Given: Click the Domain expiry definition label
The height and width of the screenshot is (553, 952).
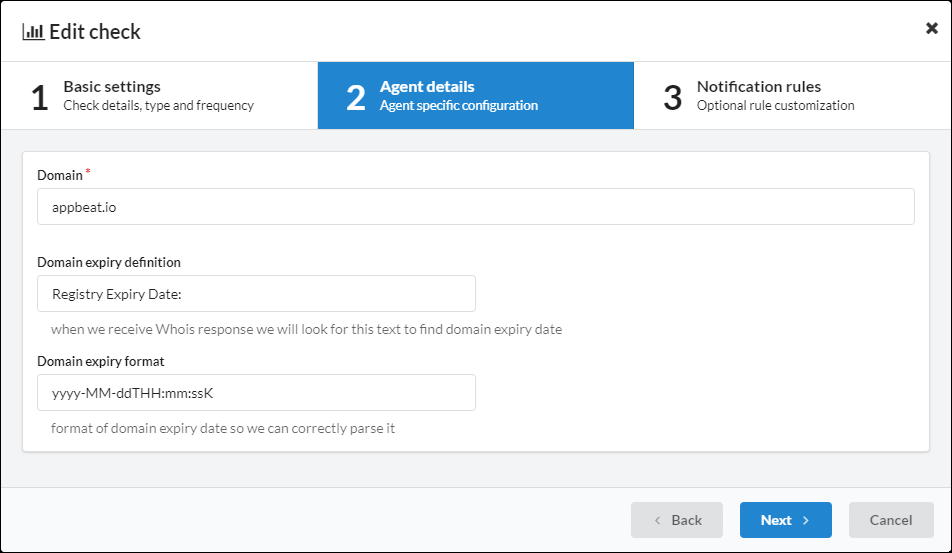Looking at the screenshot, I should coord(109,262).
